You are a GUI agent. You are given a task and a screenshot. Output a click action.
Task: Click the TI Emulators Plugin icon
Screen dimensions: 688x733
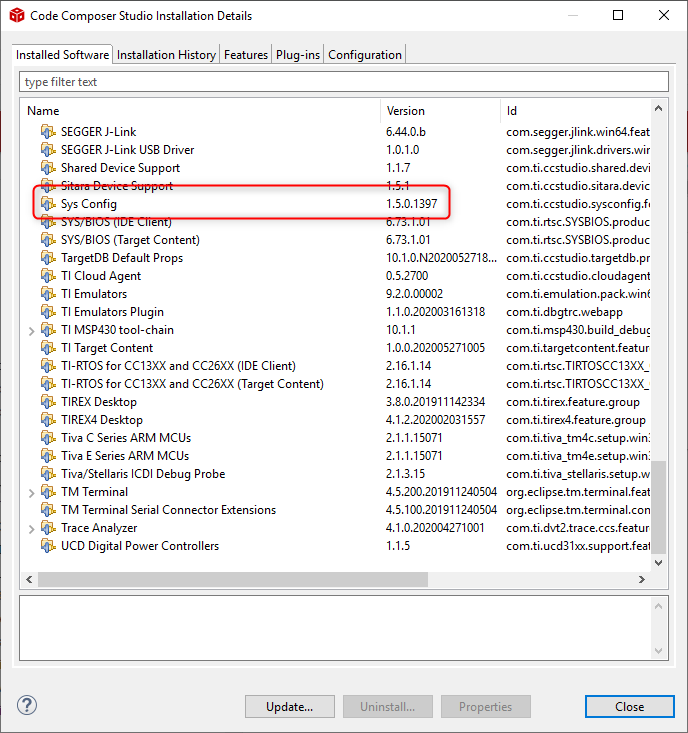(x=48, y=312)
